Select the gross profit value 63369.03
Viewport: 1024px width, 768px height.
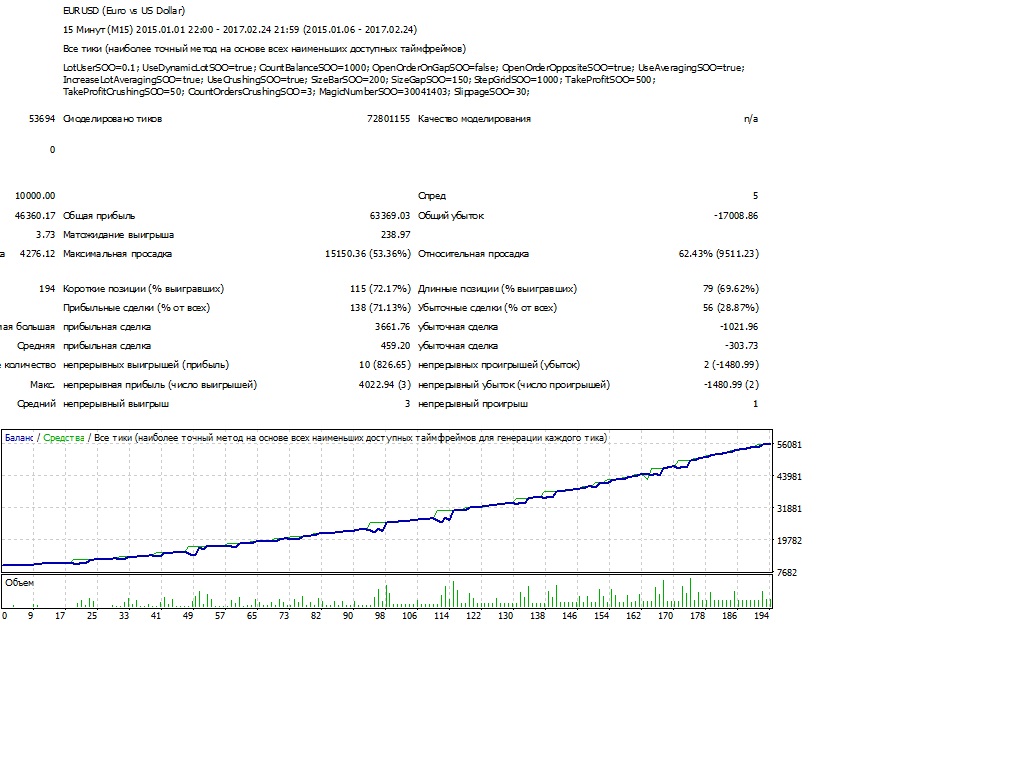(390, 216)
